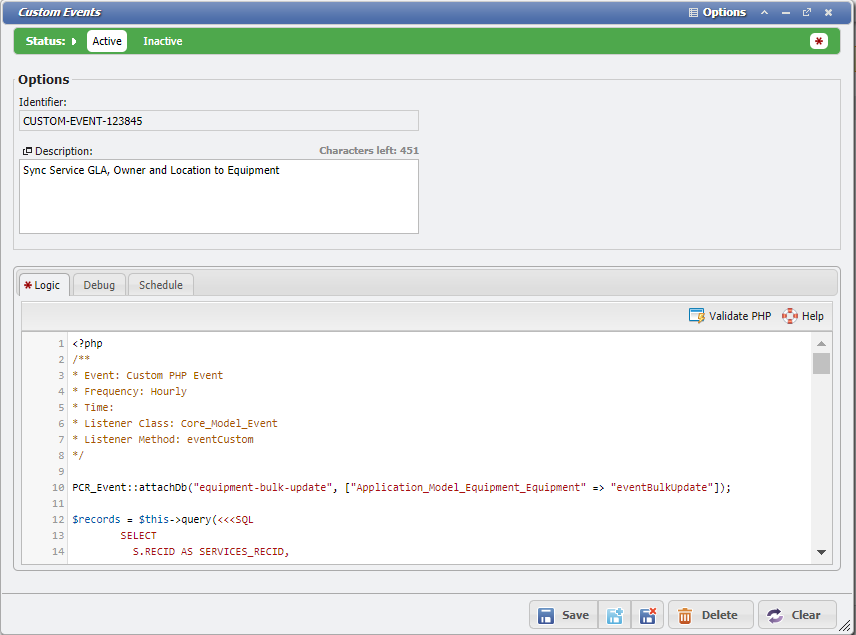Open Help using the life-ring icon

[x=788, y=315]
